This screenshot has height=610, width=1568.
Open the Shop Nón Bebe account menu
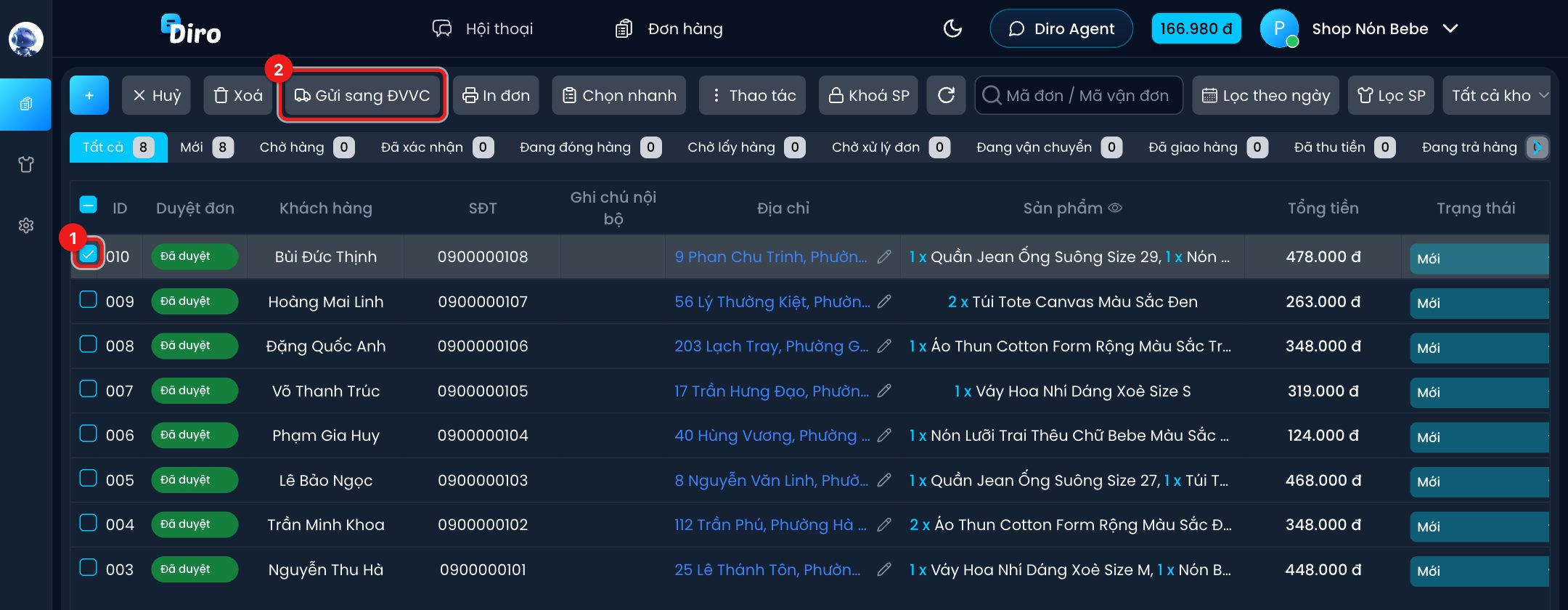click(1359, 29)
